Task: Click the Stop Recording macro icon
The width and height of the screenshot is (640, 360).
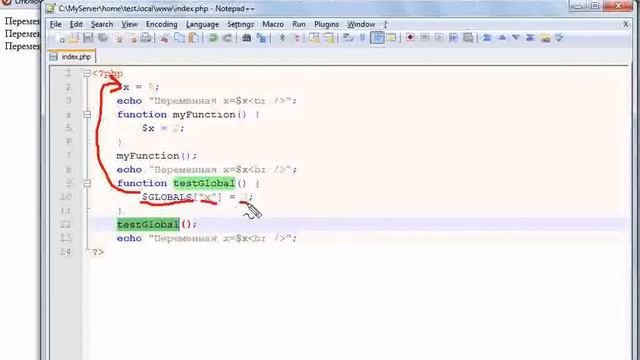Action: tap(424, 38)
